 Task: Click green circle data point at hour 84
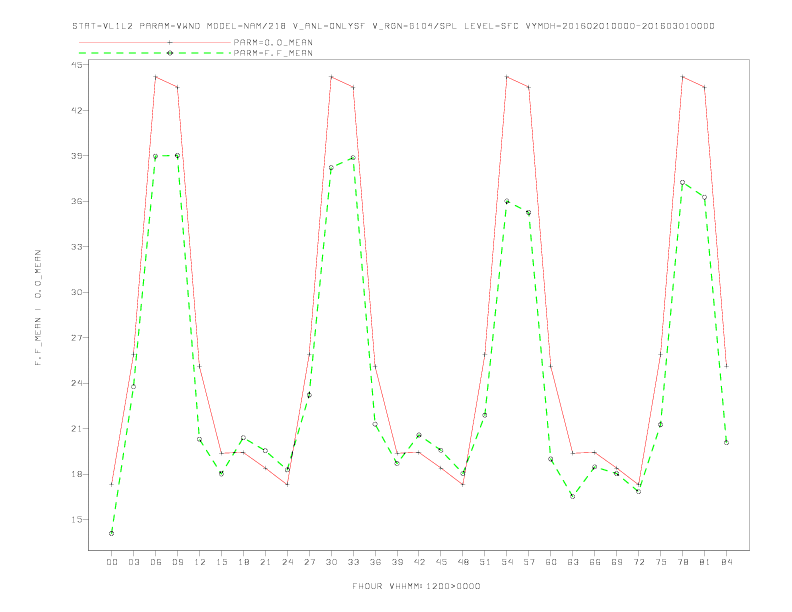pos(726,442)
